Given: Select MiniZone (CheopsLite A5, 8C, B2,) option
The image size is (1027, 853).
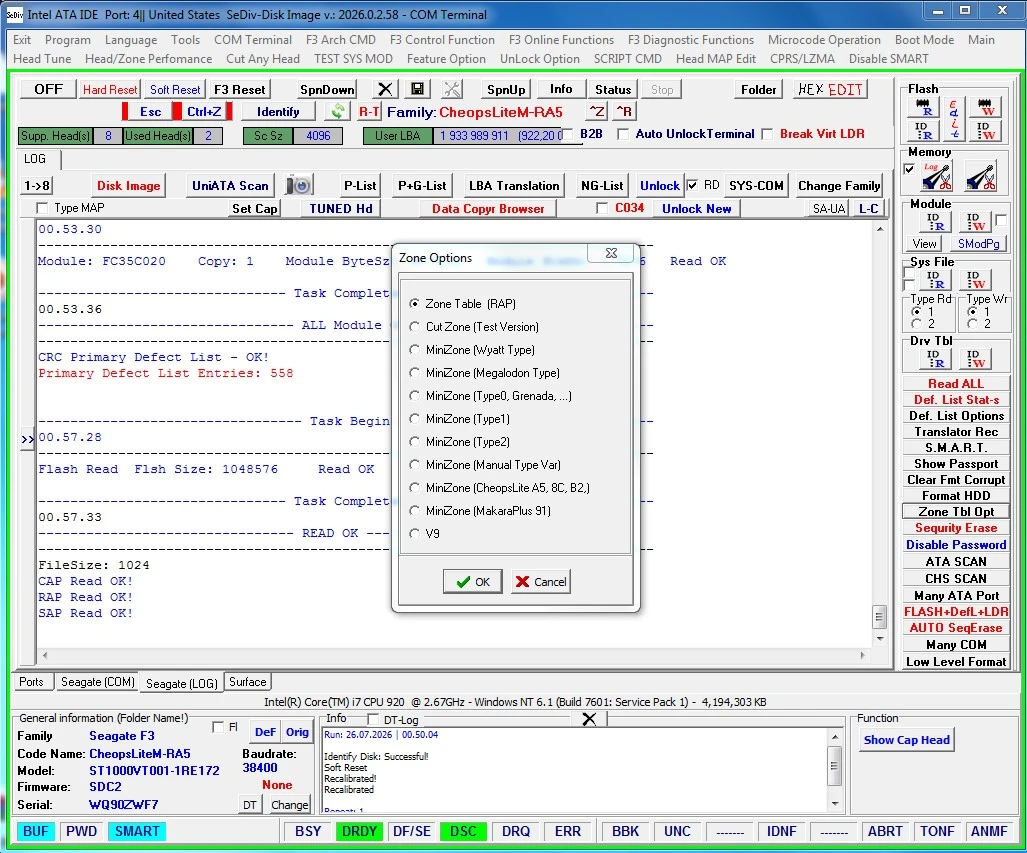Looking at the screenshot, I should [x=414, y=487].
